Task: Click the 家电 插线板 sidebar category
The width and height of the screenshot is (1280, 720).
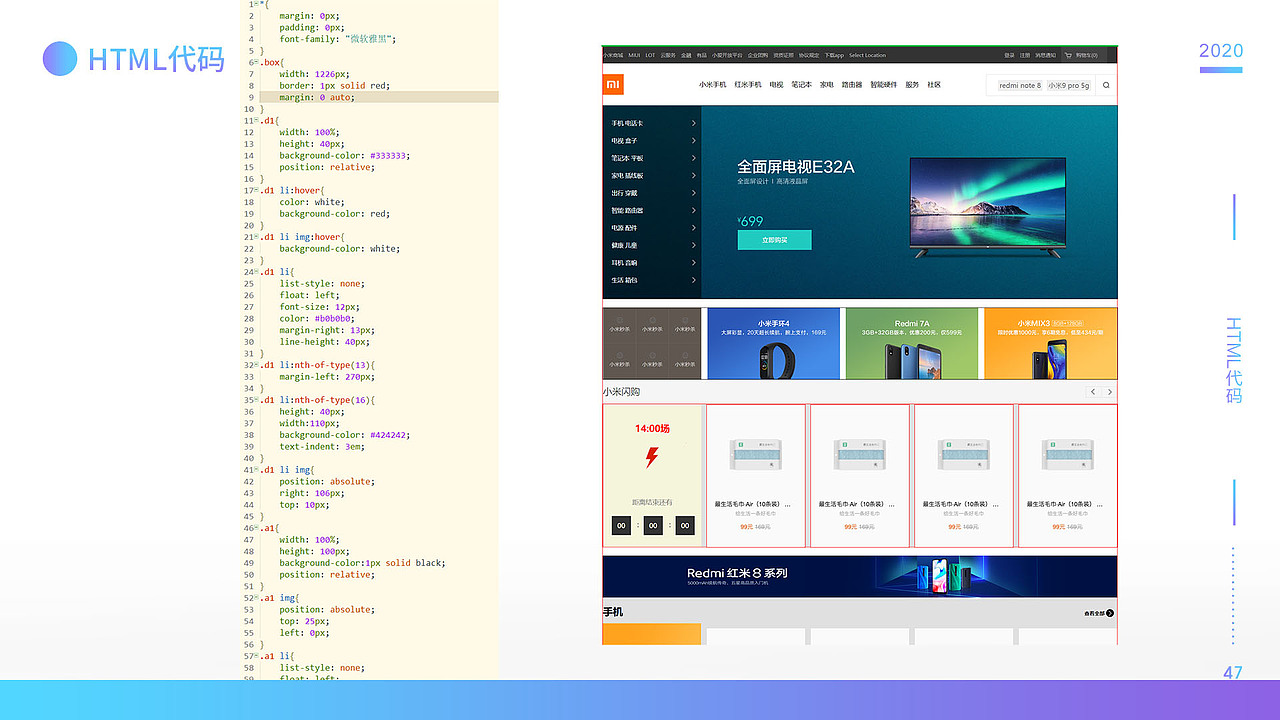Action: [628, 175]
